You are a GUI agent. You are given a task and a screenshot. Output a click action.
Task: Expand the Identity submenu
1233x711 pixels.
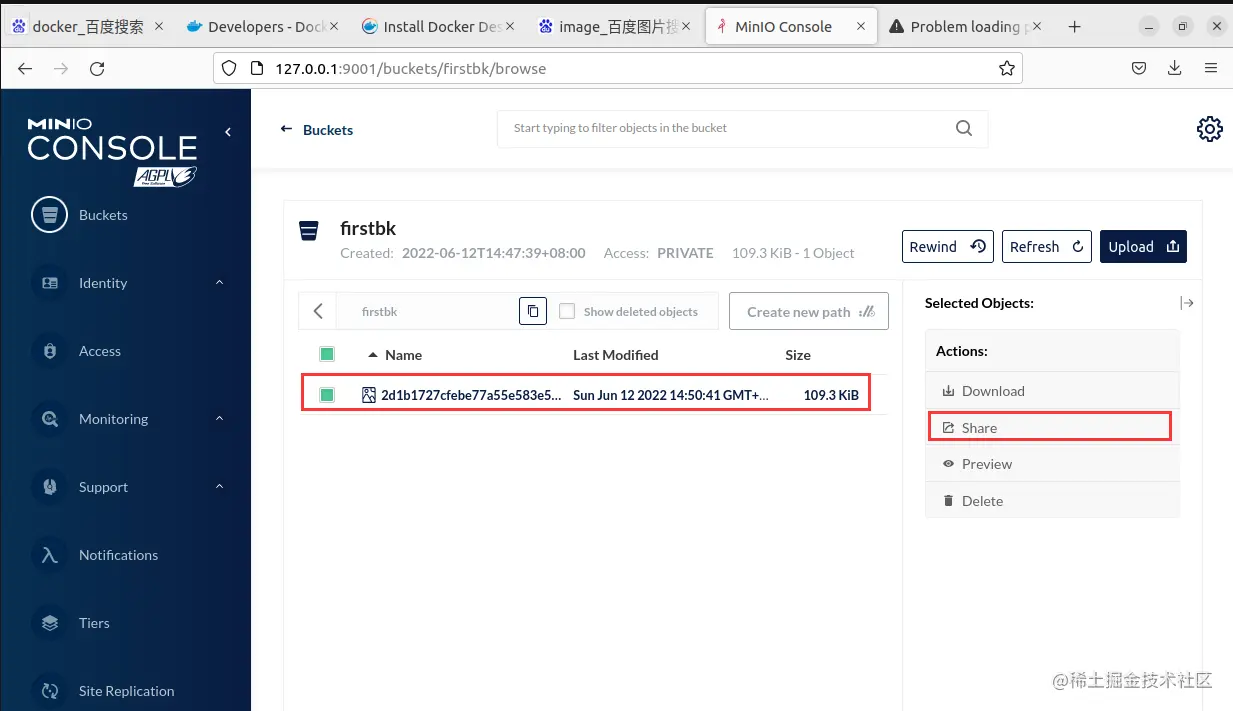coord(220,283)
